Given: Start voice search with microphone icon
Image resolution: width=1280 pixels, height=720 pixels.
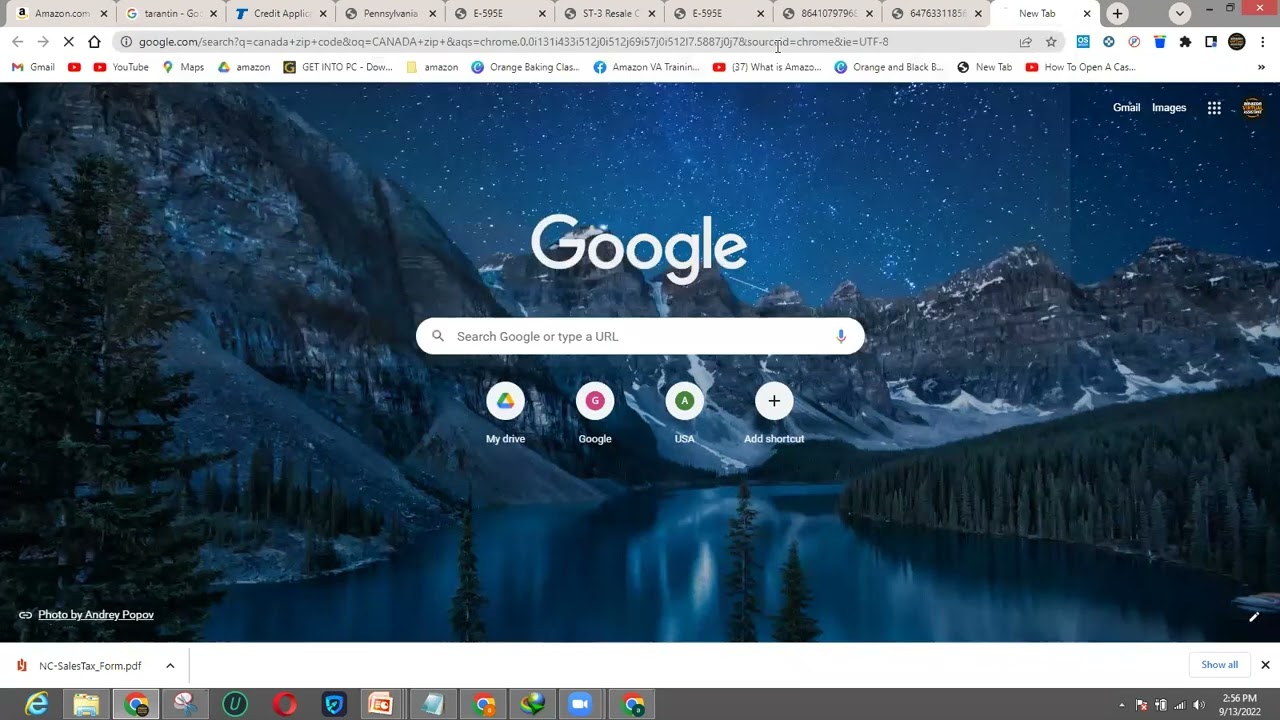Looking at the screenshot, I should coord(841,336).
